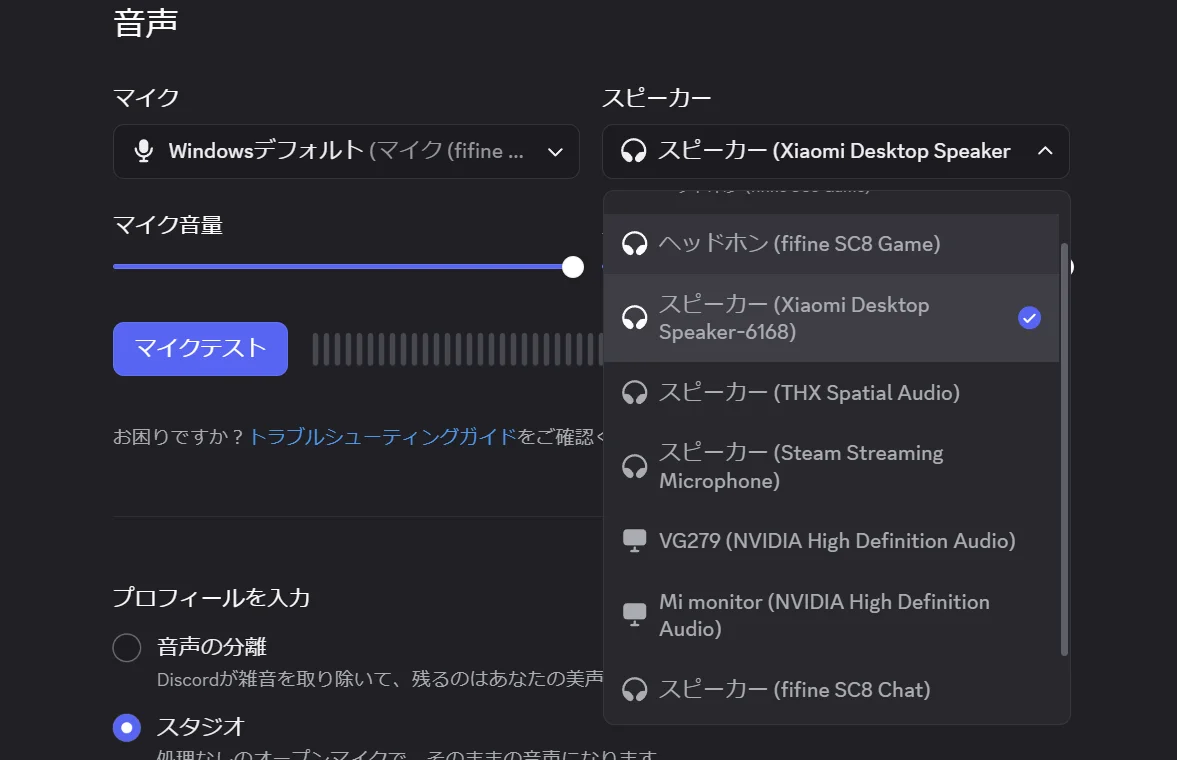Choose スピーカー (Steam Streaming Microphone) output
The width and height of the screenshot is (1177, 760).
(x=831, y=466)
